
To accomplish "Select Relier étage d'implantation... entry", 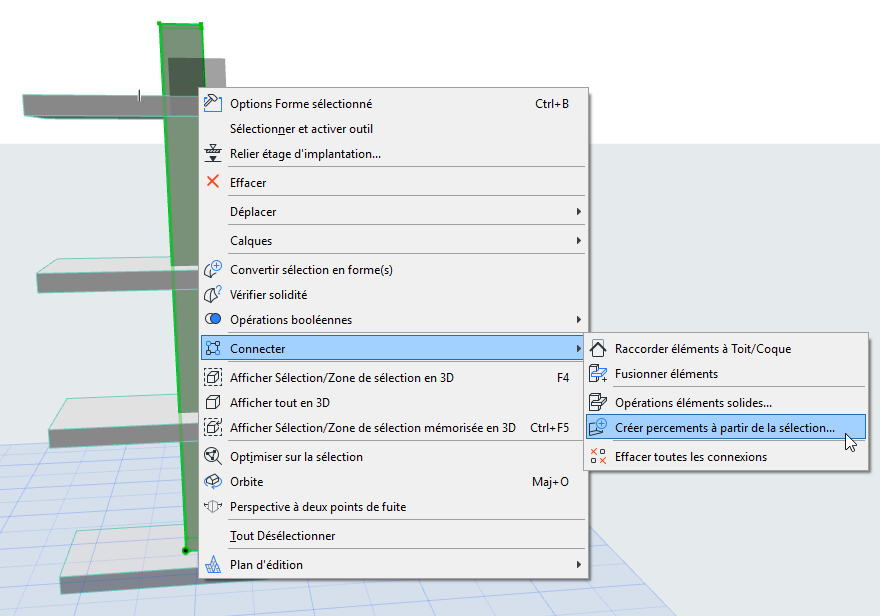I will tap(394, 154).
